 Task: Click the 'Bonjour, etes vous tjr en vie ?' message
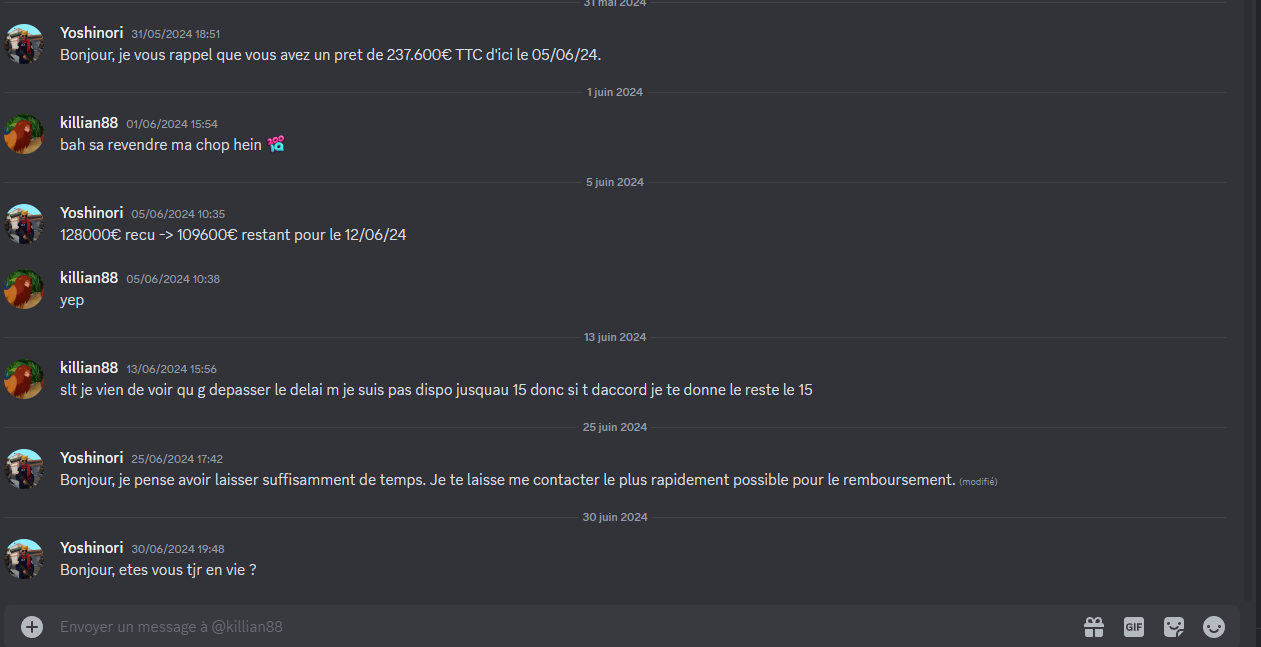[159, 570]
